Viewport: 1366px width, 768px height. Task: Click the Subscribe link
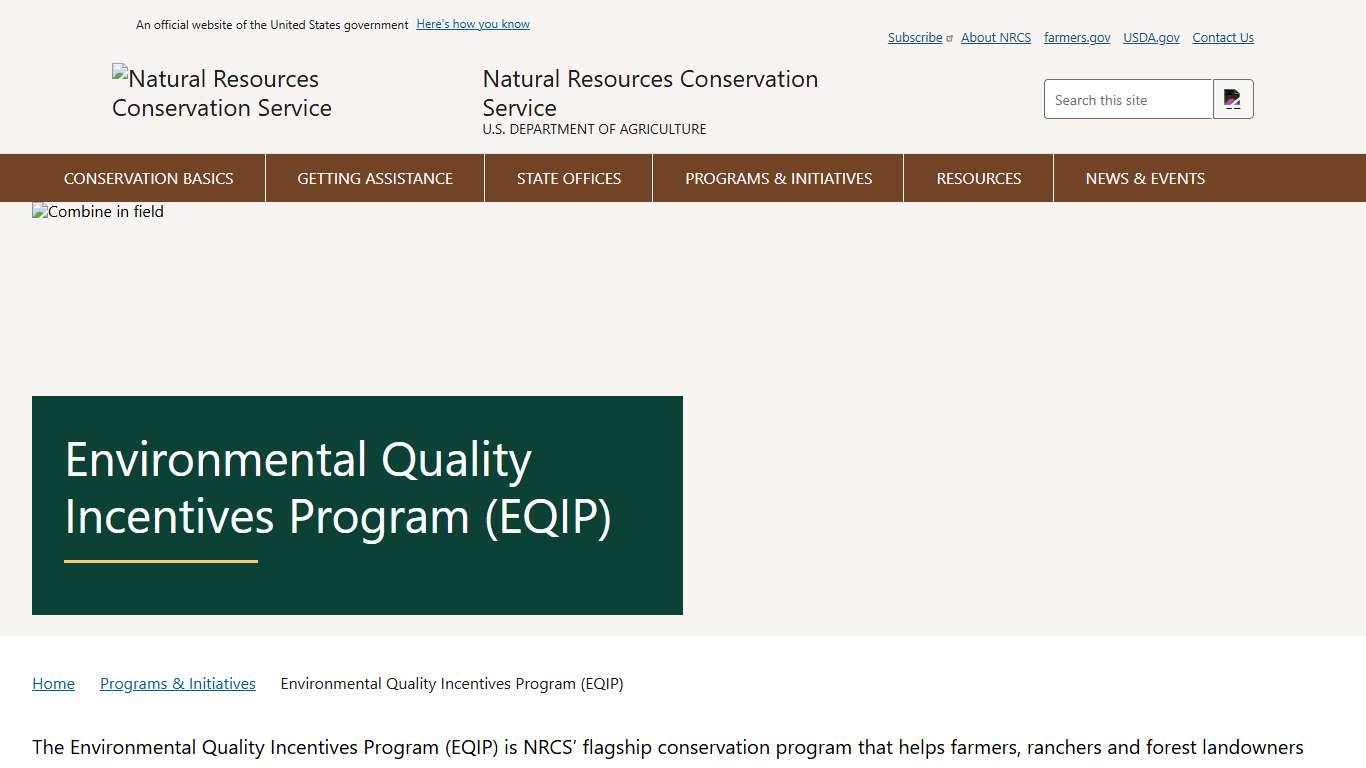[914, 37]
